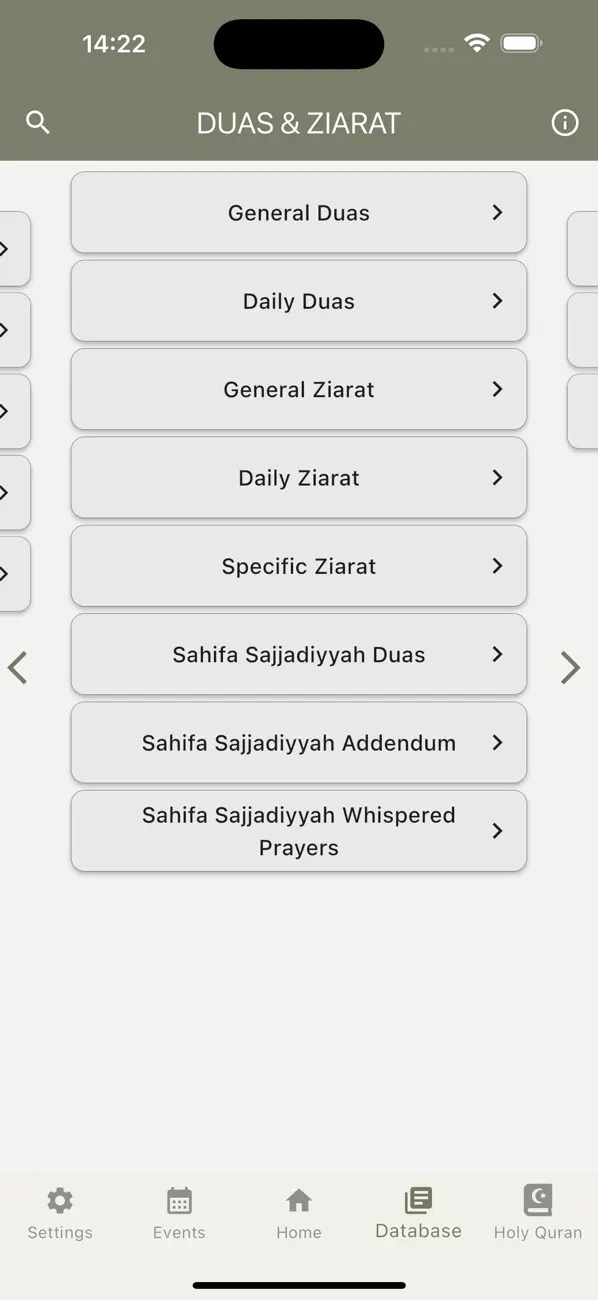598x1300 pixels.
Task: Expand the Specific Ziarat chevron
Action: pyautogui.click(x=497, y=566)
